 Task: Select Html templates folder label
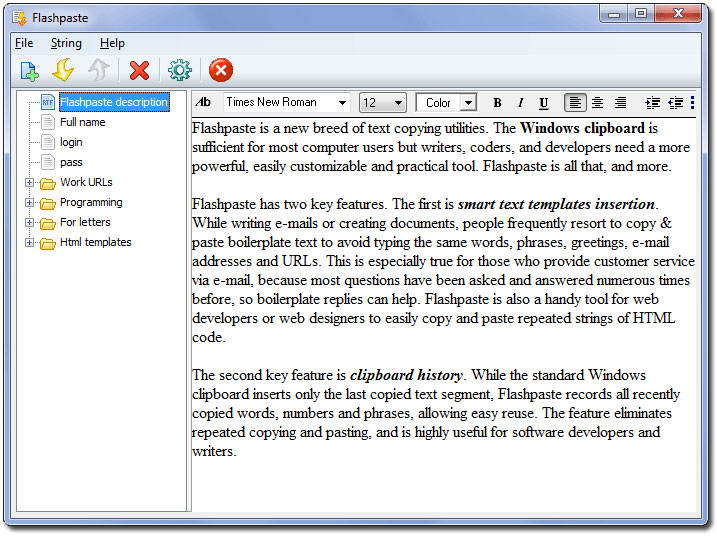coord(96,242)
